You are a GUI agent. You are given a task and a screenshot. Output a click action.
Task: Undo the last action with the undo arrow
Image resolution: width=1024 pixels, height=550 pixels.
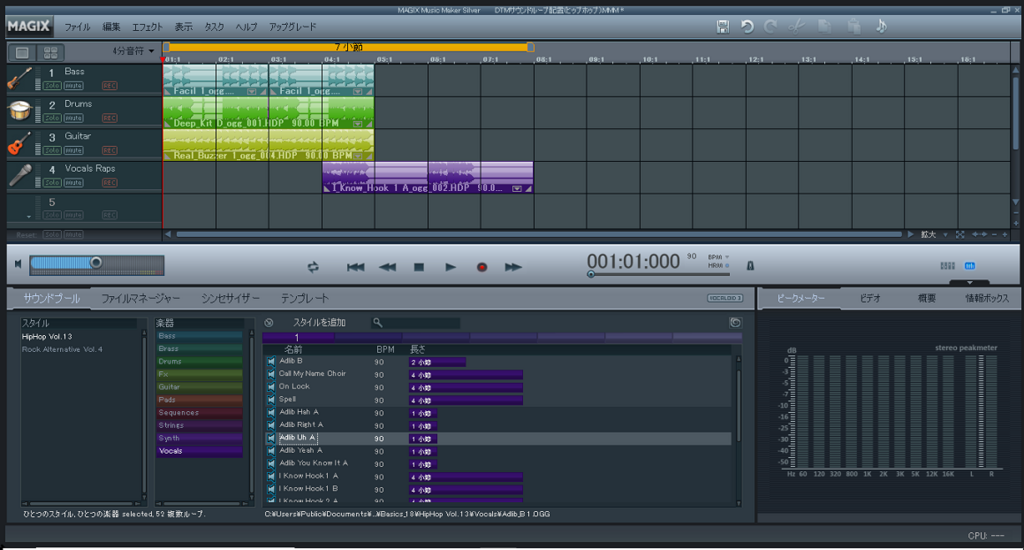(747, 27)
